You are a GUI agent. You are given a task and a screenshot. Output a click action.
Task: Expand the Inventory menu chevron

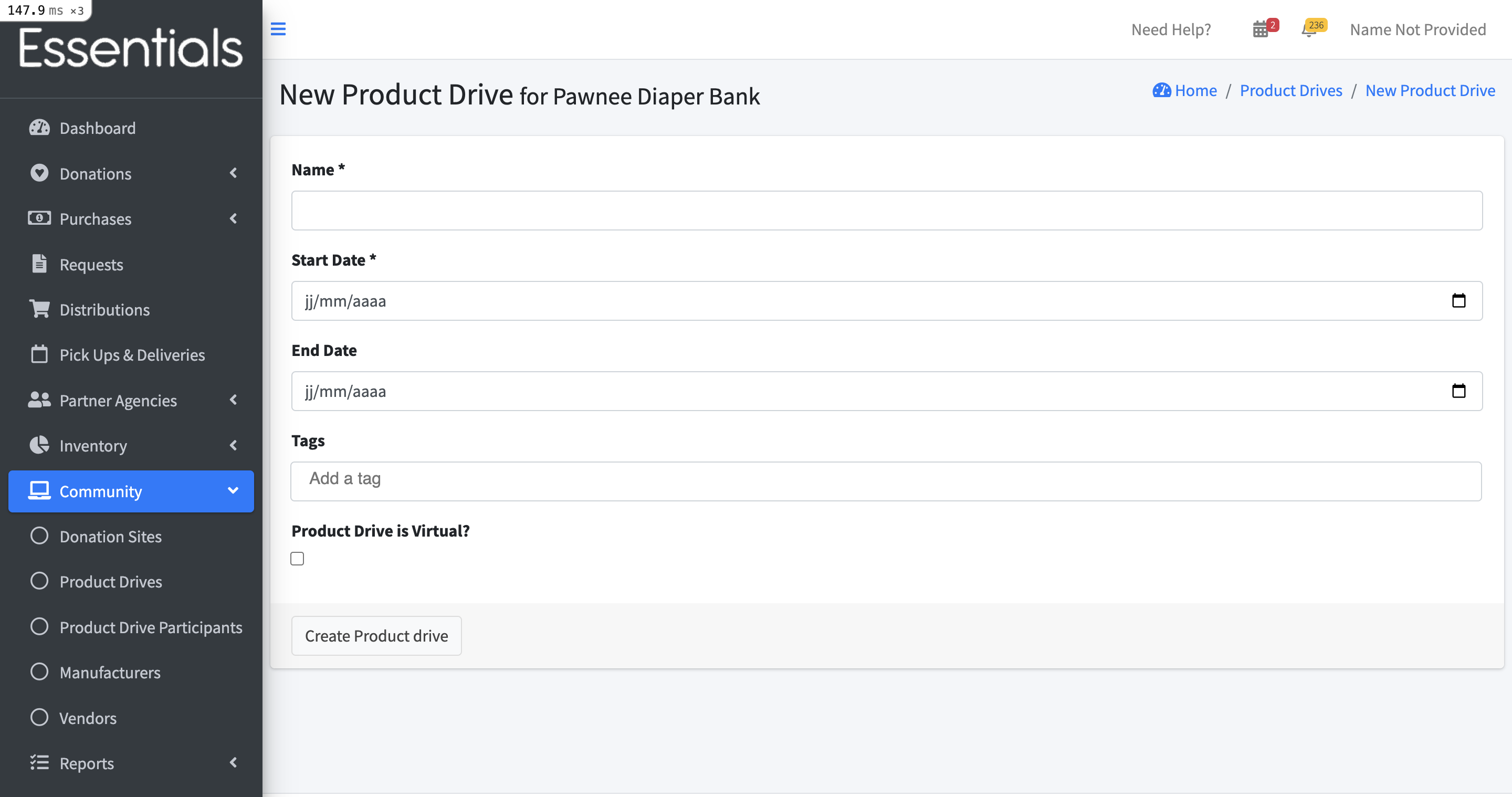click(x=234, y=445)
